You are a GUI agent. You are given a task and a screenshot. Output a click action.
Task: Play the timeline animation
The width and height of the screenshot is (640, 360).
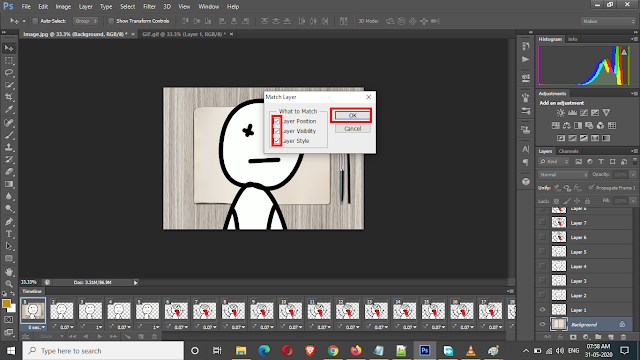pyautogui.click(x=100, y=337)
